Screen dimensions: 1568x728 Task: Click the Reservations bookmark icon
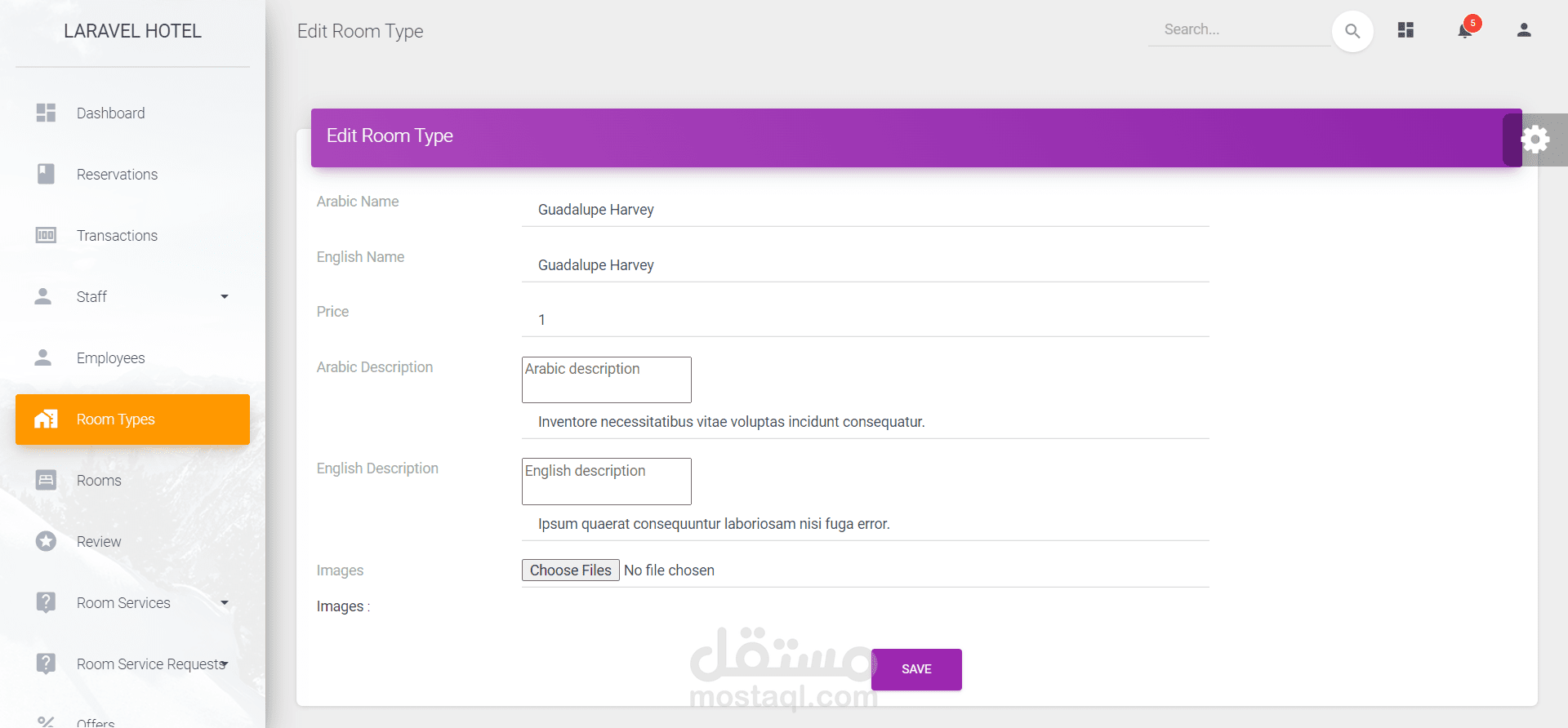click(x=46, y=174)
